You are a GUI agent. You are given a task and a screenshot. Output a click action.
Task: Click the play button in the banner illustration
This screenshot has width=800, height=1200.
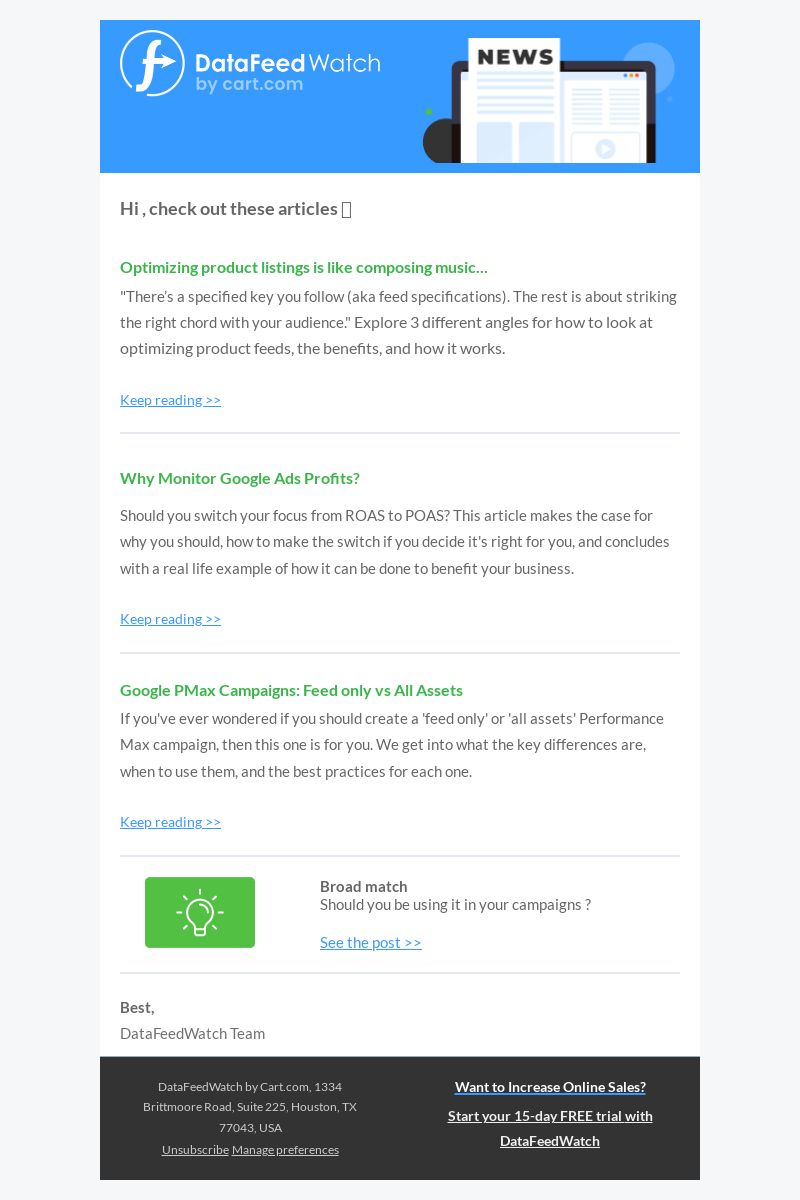[605, 149]
